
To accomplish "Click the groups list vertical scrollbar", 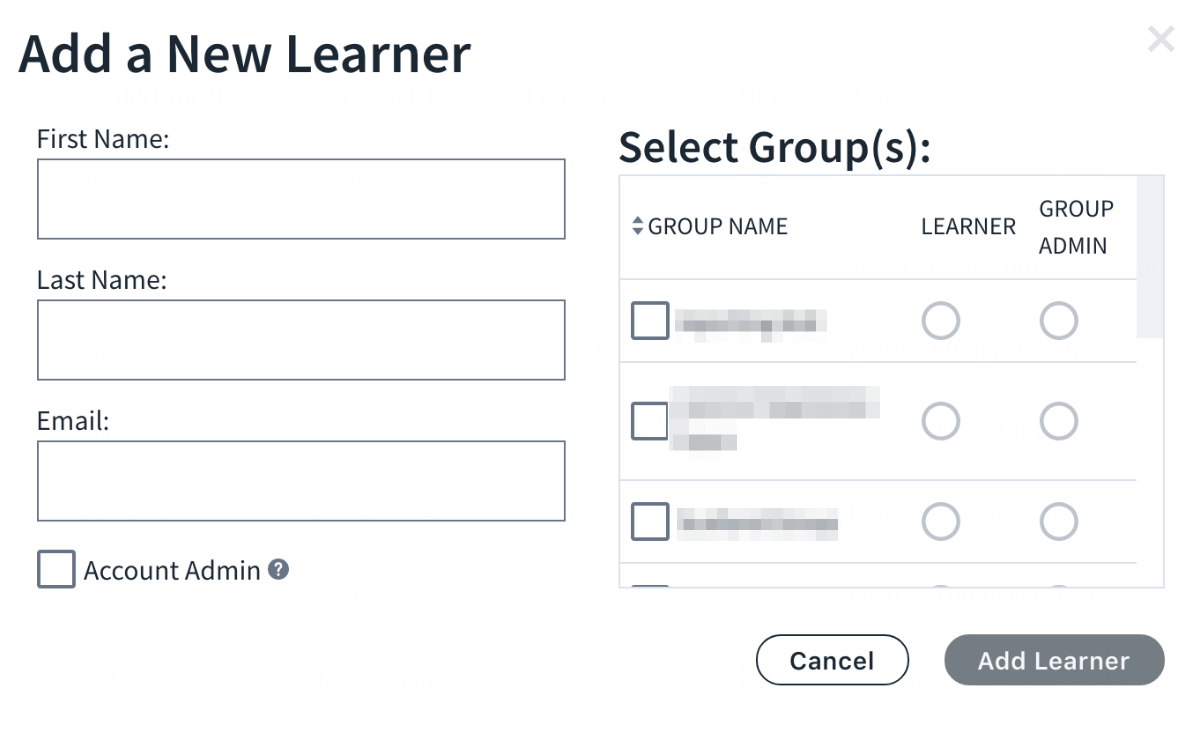I will pos(1150,258).
